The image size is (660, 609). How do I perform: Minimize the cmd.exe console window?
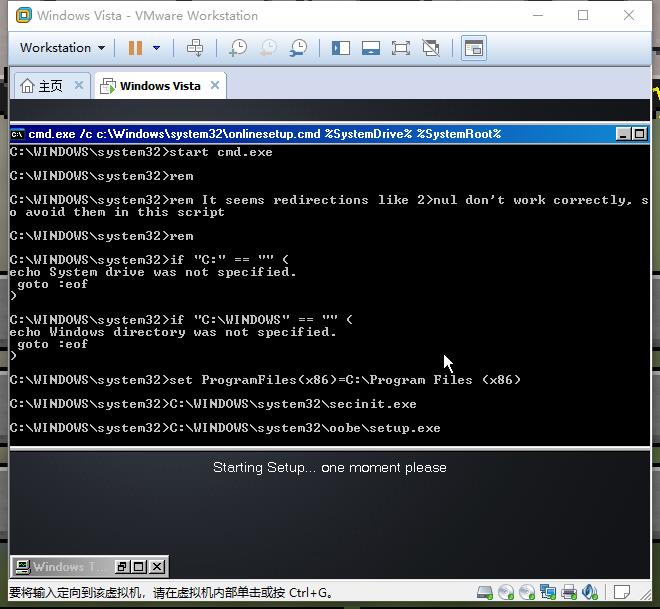tap(623, 134)
